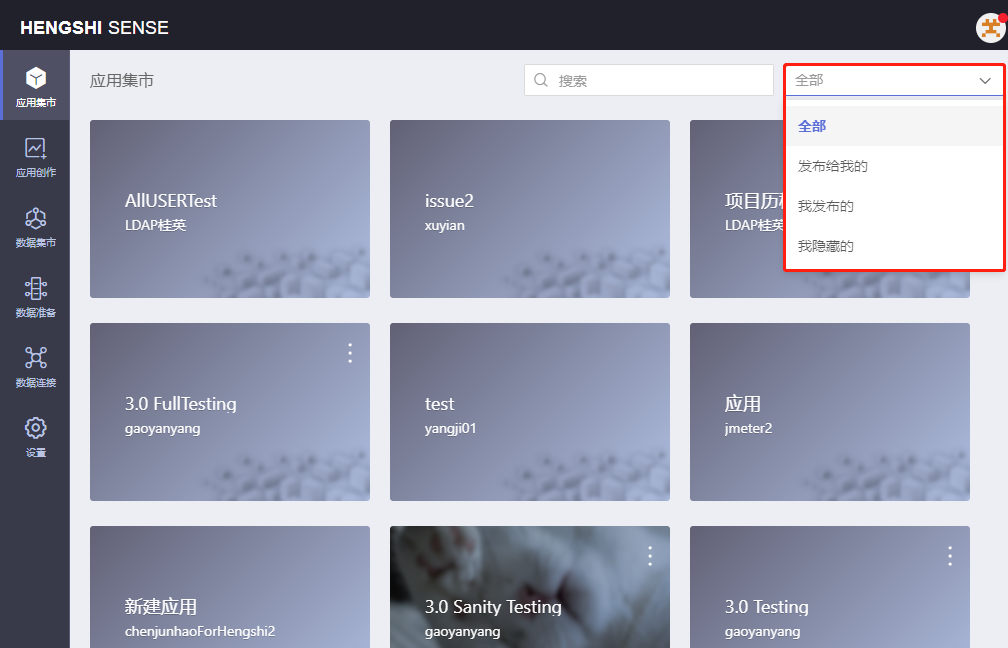Select 全部 option in dropdown list
The width and height of the screenshot is (1008, 648).
coord(894,126)
